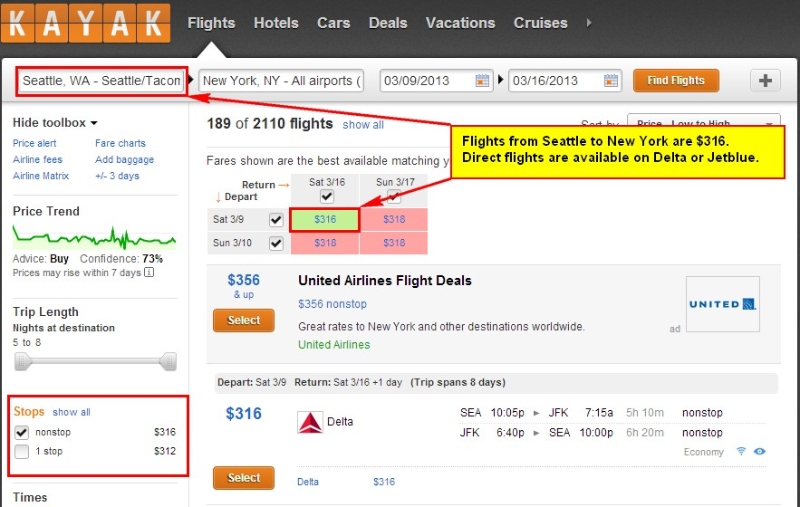The width and height of the screenshot is (800, 507).
Task: Open the return date calendar icon
Action: point(611,81)
